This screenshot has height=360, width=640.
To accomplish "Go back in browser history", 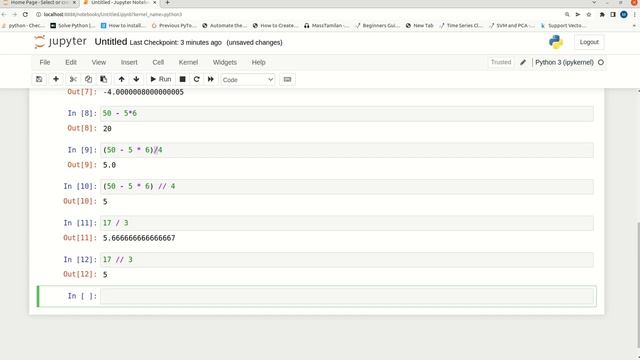I will 4,14.
